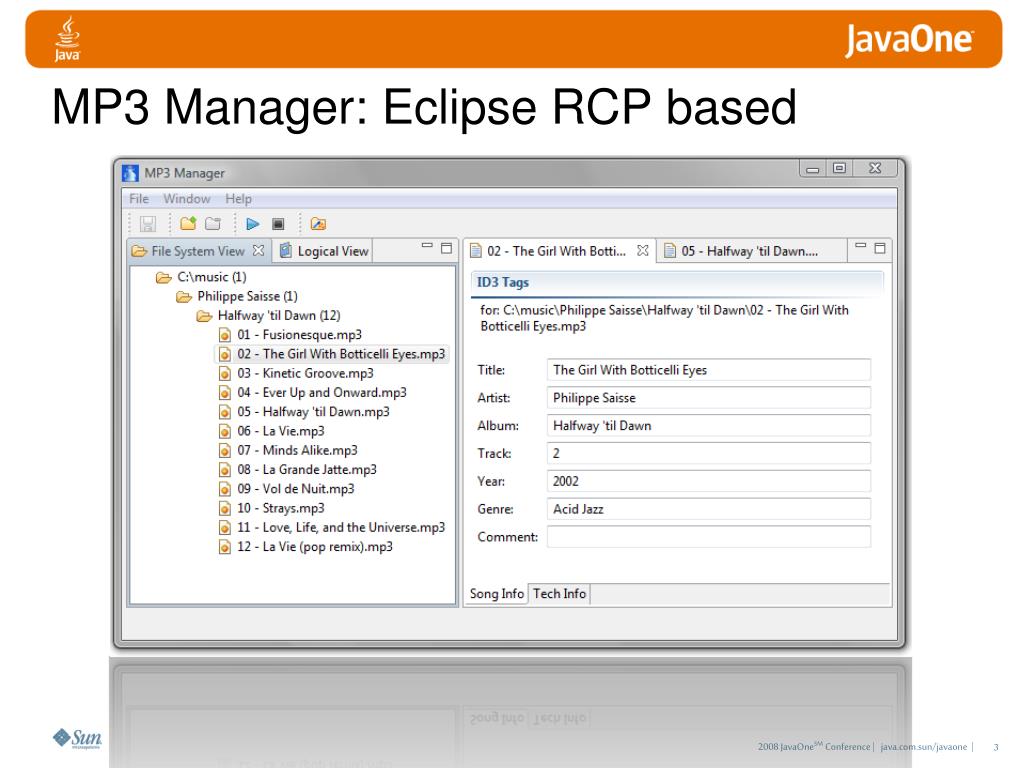1024x768 pixels.
Task: Switch to the Logical View tab
Action: (x=325, y=251)
